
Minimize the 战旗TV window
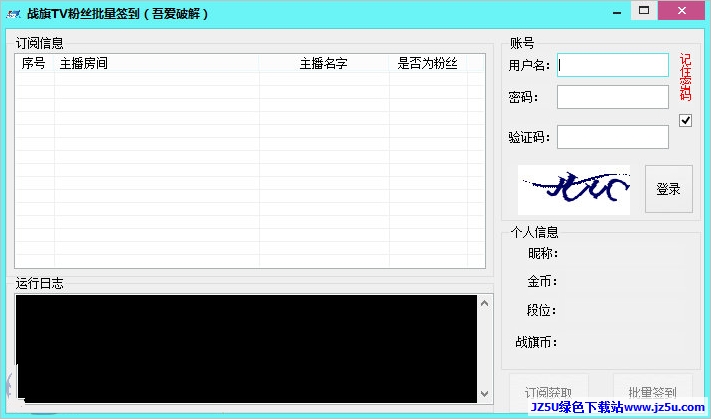(617, 12)
